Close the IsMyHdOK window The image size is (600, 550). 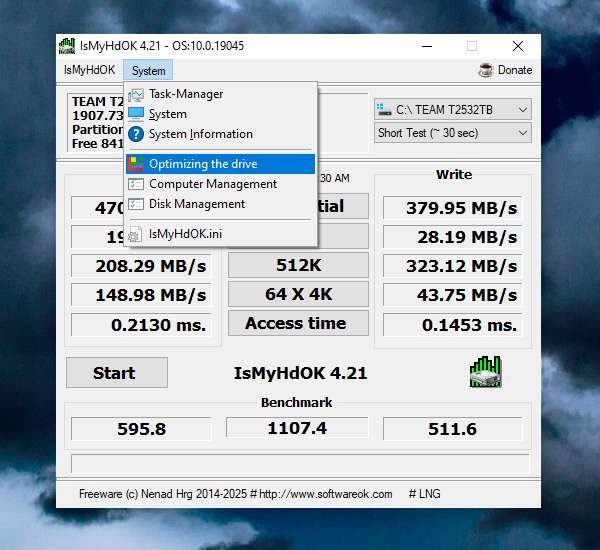518,46
